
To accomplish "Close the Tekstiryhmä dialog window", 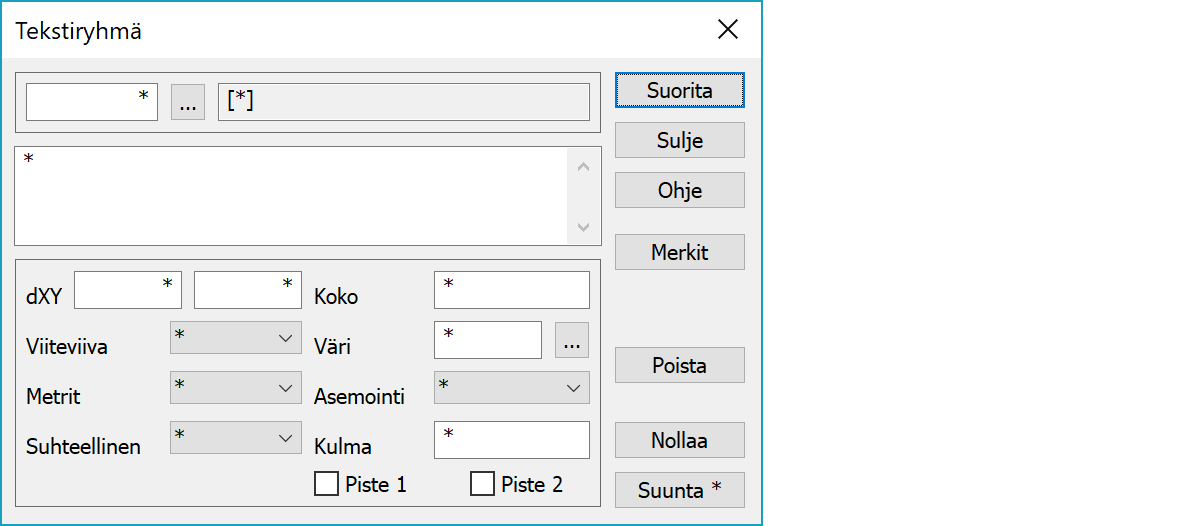I will 728,30.
